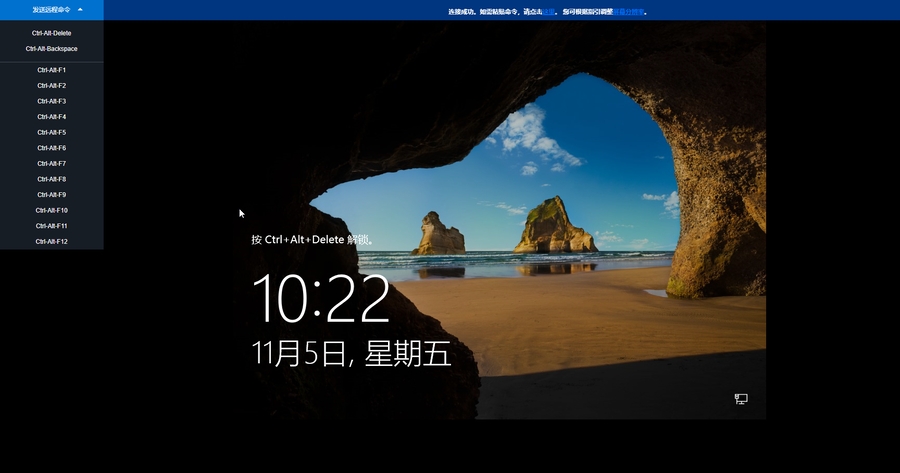
Task: Select Ctrl-Alt-F10 from the menu
Action: click(51, 210)
